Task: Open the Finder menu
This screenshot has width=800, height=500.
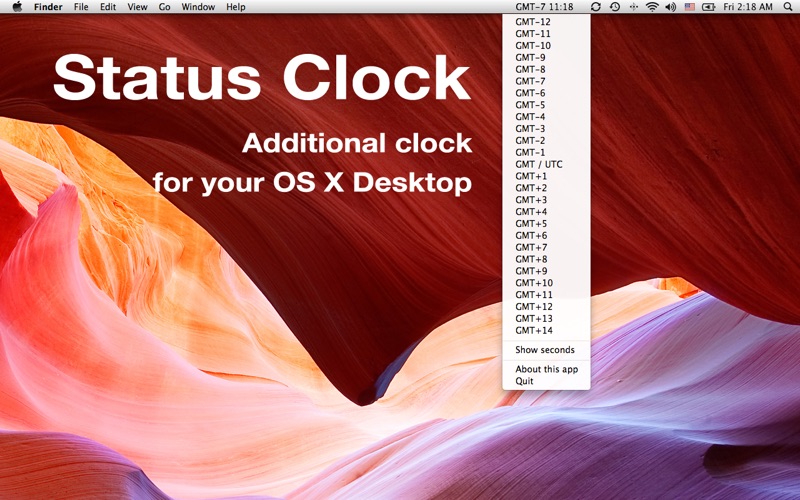Action: coord(48,7)
